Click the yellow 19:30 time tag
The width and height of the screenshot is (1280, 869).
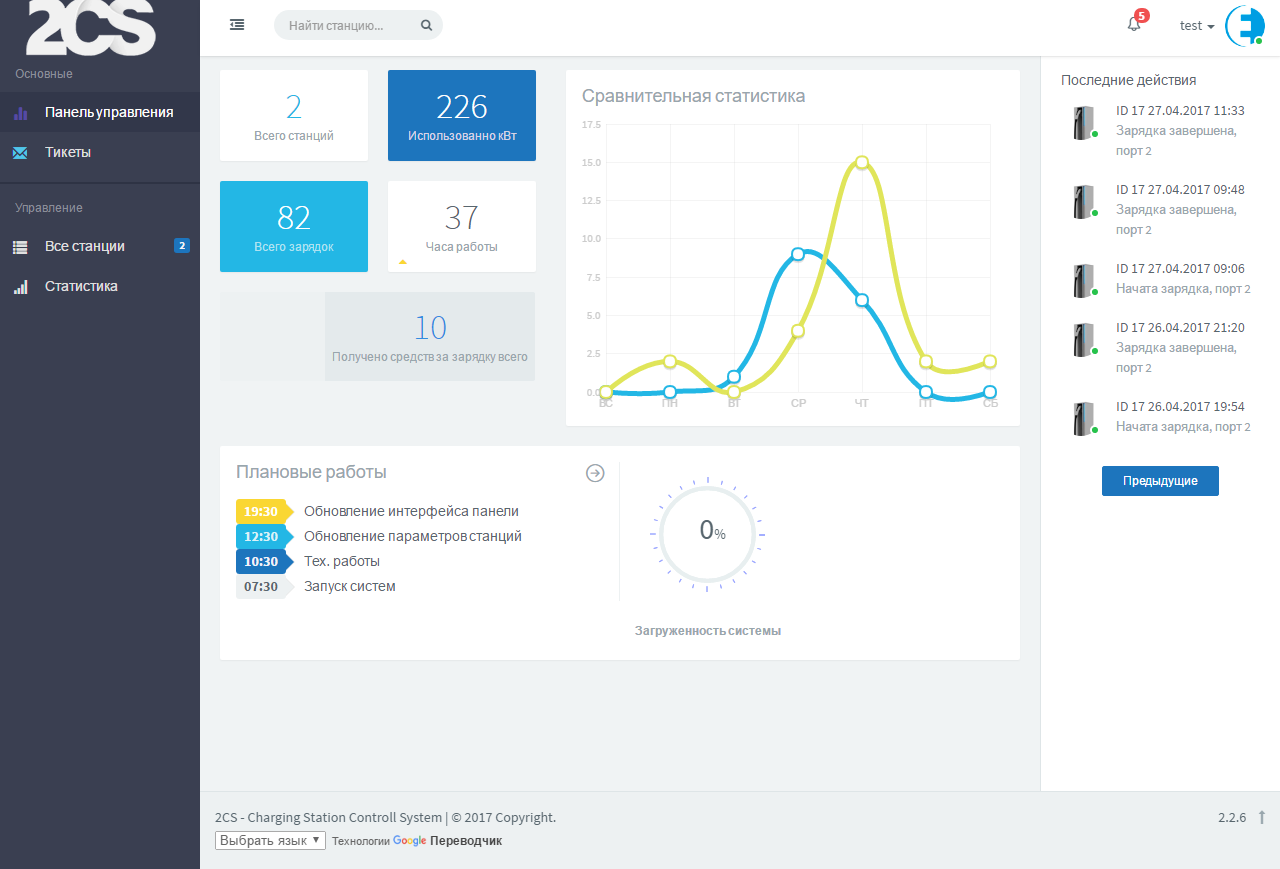coord(264,511)
